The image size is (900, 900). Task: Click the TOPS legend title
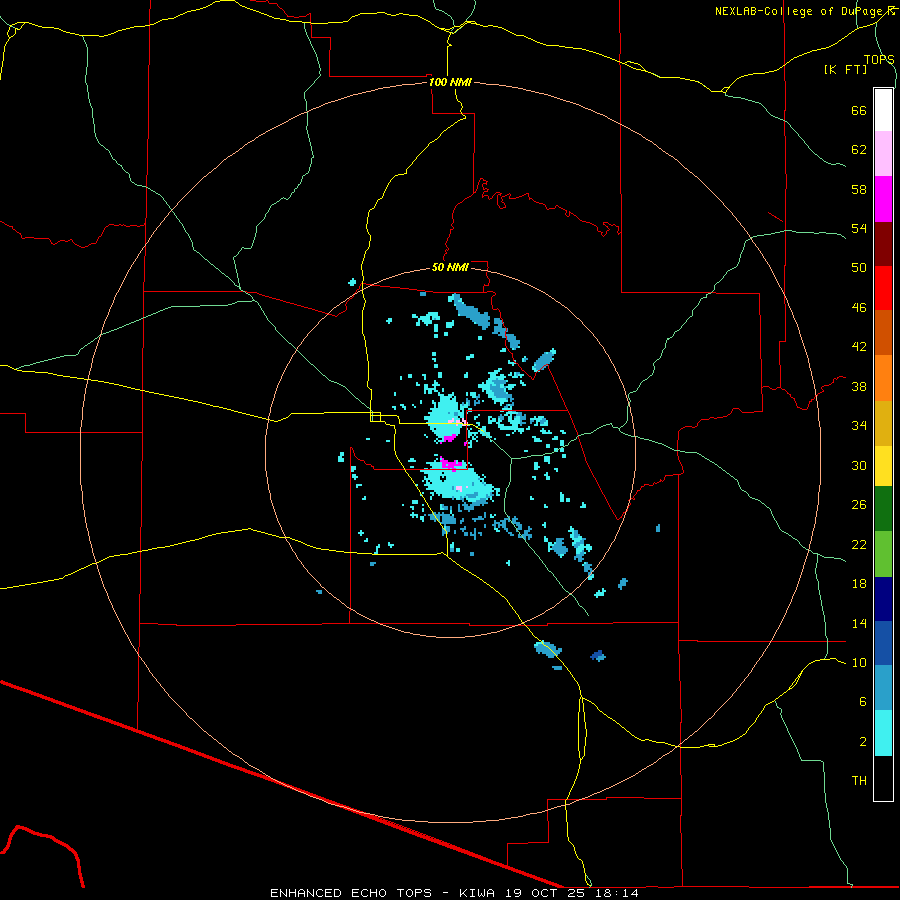click(x=879, y=59)
